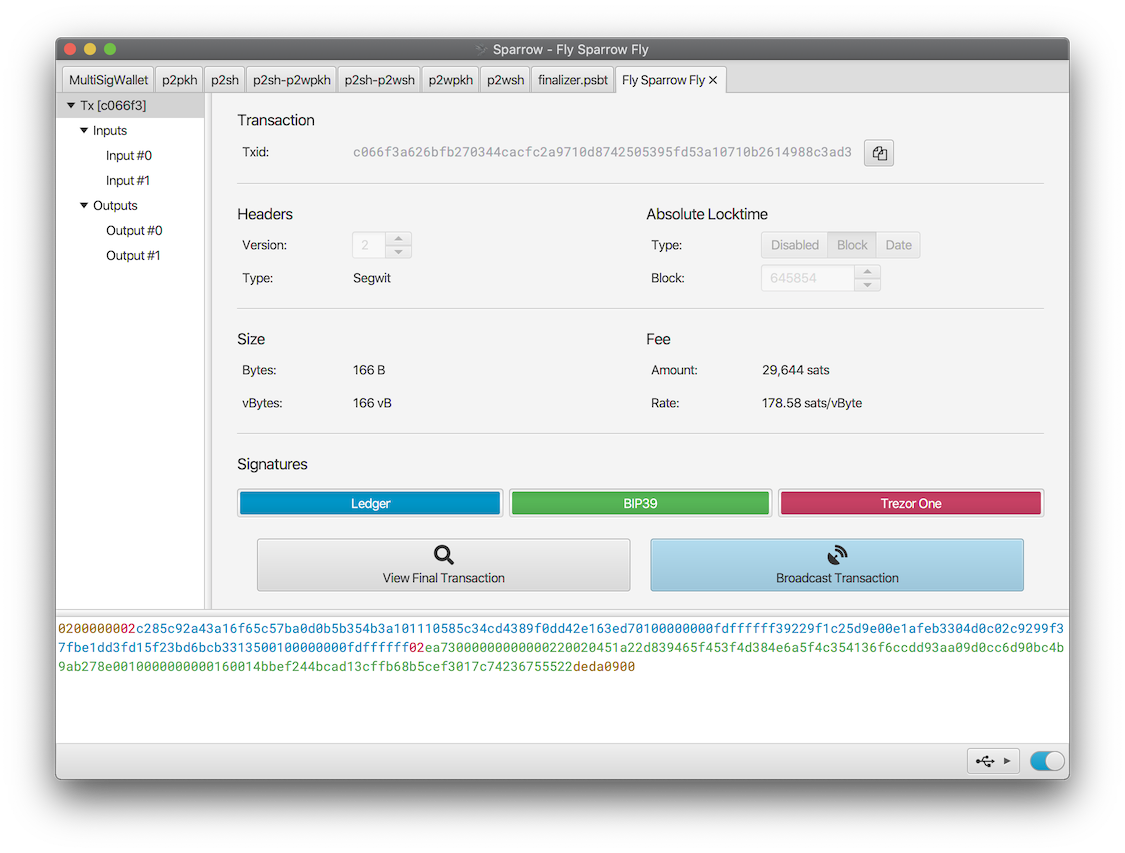Select the Disabled locktime type
Image resolution: width=1125 pixels, height=853 pixels.
(794, 245)
